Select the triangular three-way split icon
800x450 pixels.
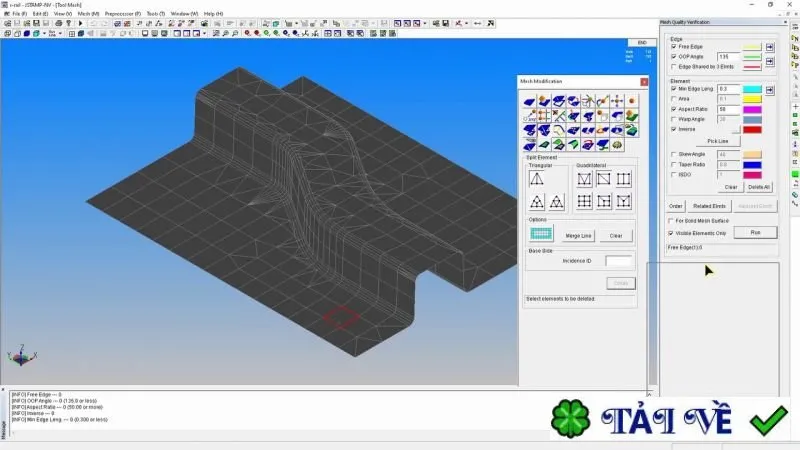537,202
